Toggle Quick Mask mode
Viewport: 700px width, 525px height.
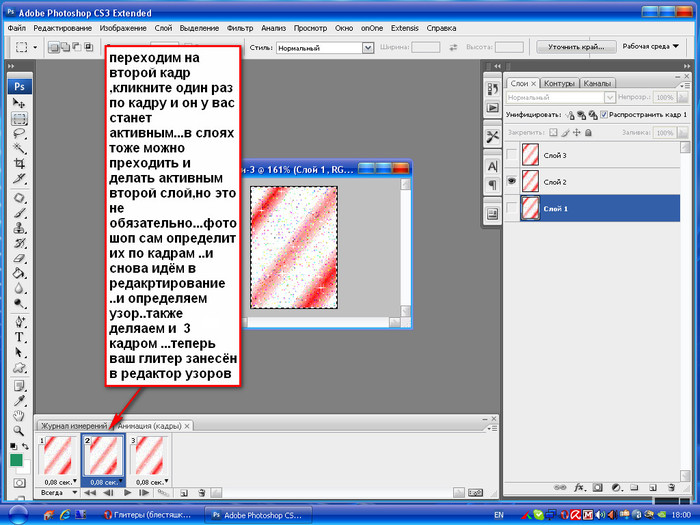pos(19,483)
